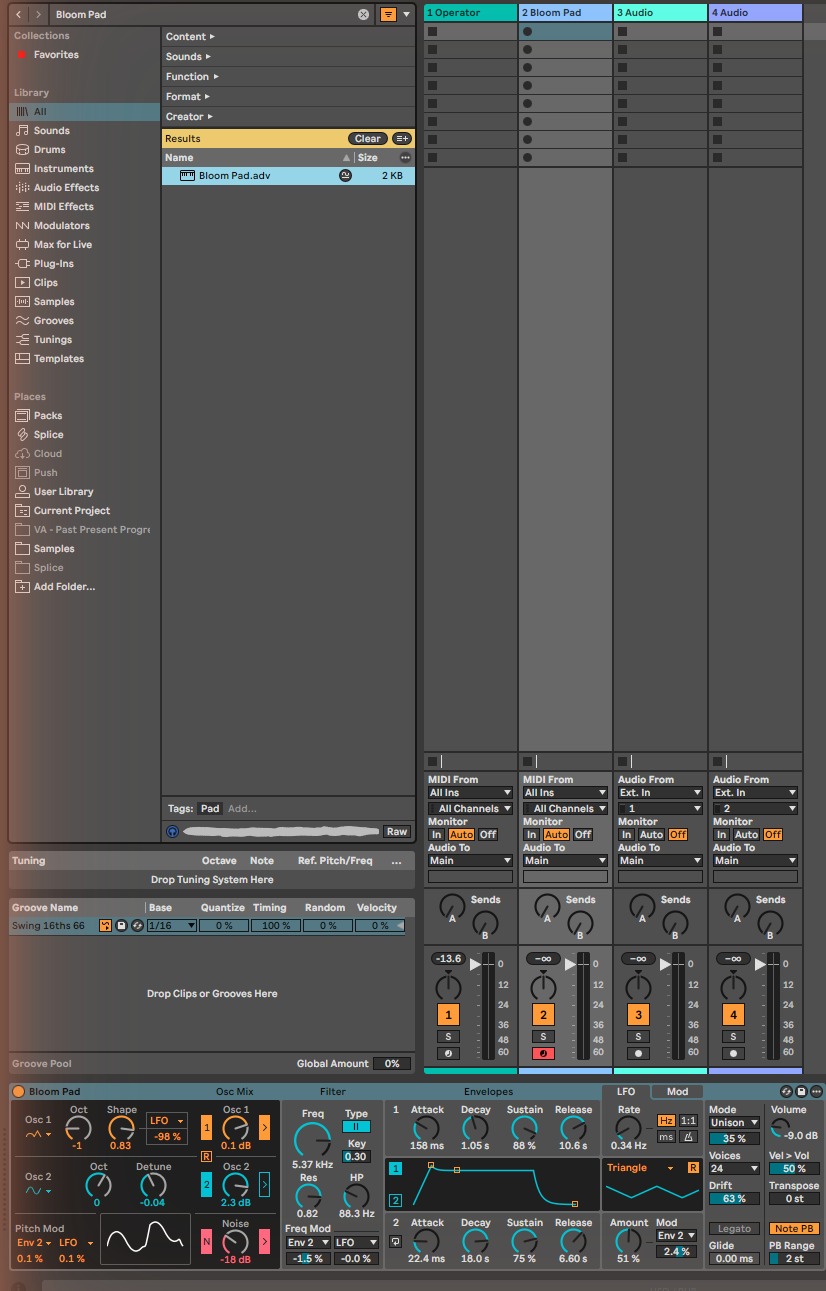Image resolution: width=826 pixels, height=1291 pixels.
Task: Adjust the Vel > Vol 50 % slider
Action: coord(794,1169)
